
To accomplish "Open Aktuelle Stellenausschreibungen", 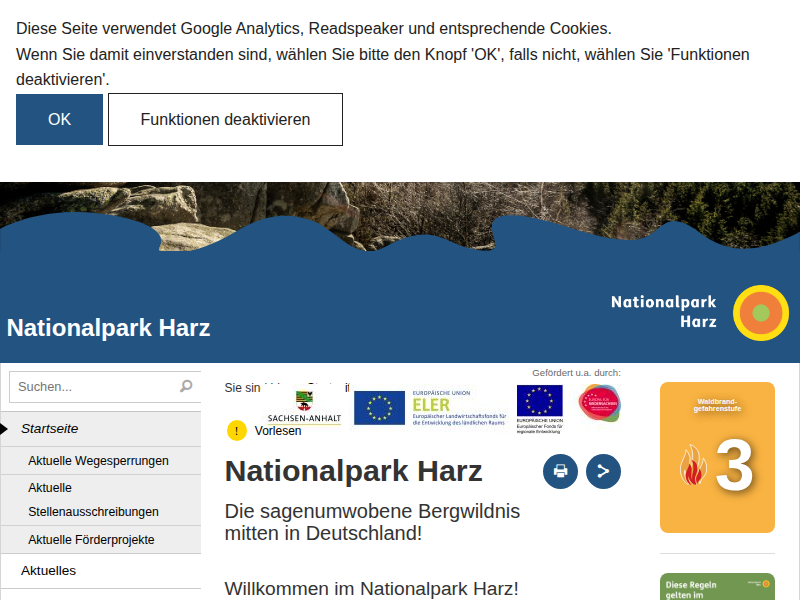I will 95,499.
